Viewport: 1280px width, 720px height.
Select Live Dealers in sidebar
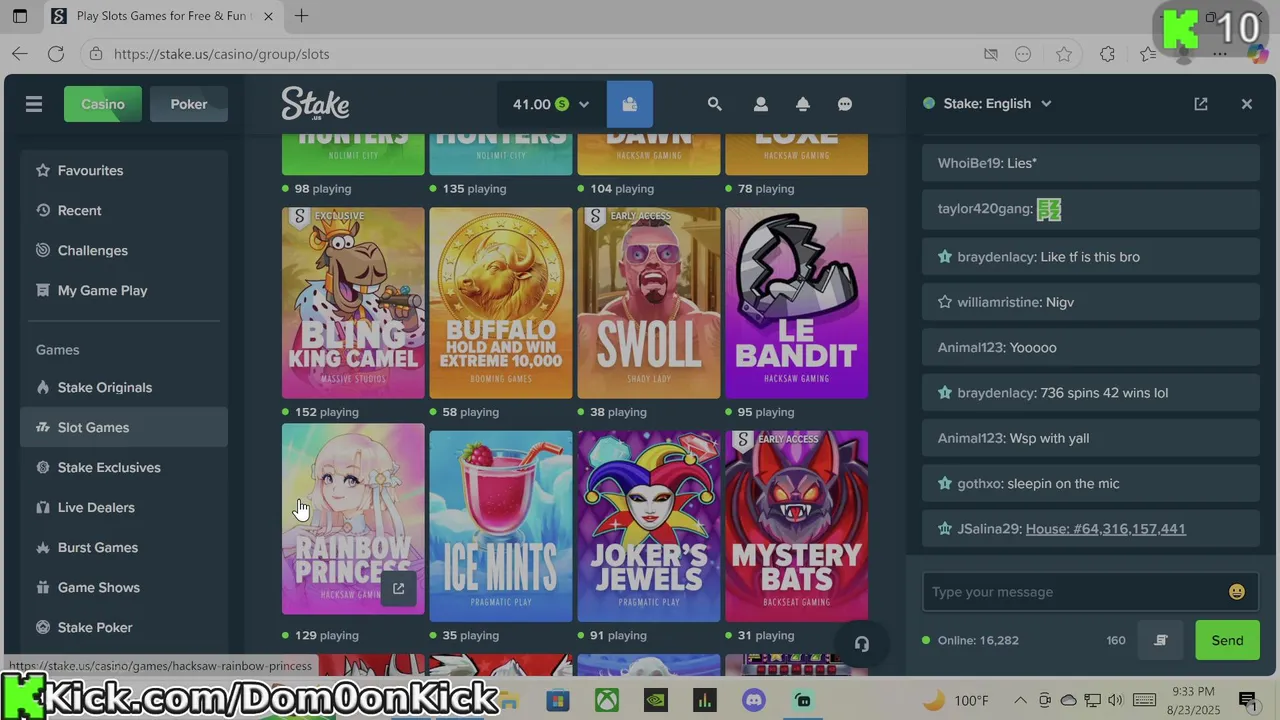coord(124,508)
